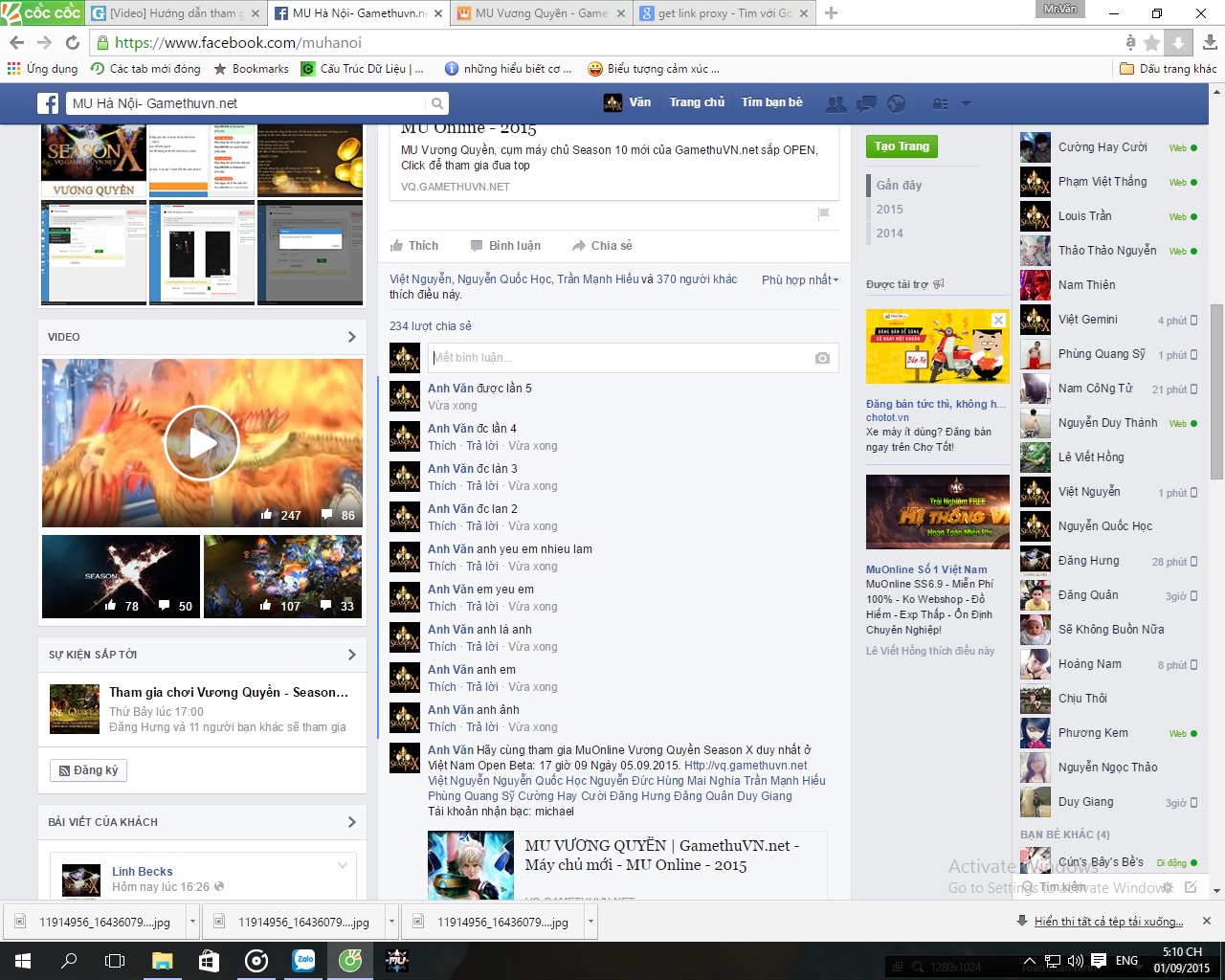Switch to [Video] Hướng dẫn tham tab
Viewport: 1225px width, 980px height.
point(176,13)
